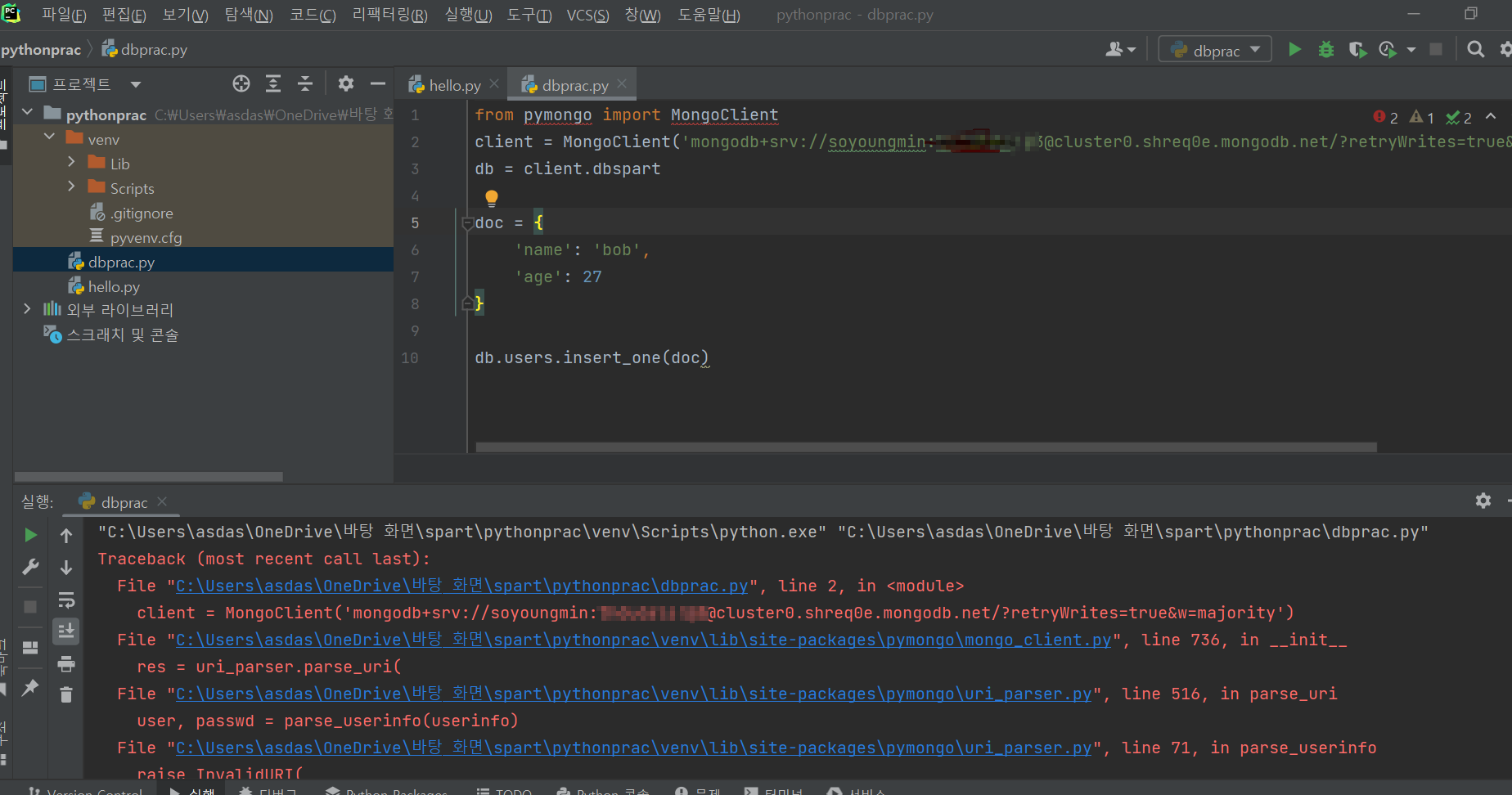Collapse all items in Project panel
The height and width of the screenshot is (795, 1512).
click(x=305, y=83)
